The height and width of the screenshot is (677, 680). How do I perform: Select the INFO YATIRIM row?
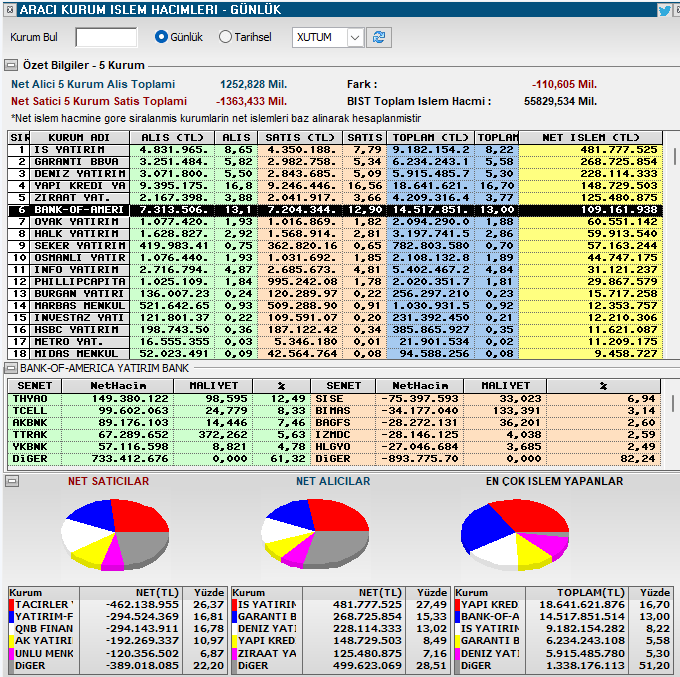[x=335, y=270]
